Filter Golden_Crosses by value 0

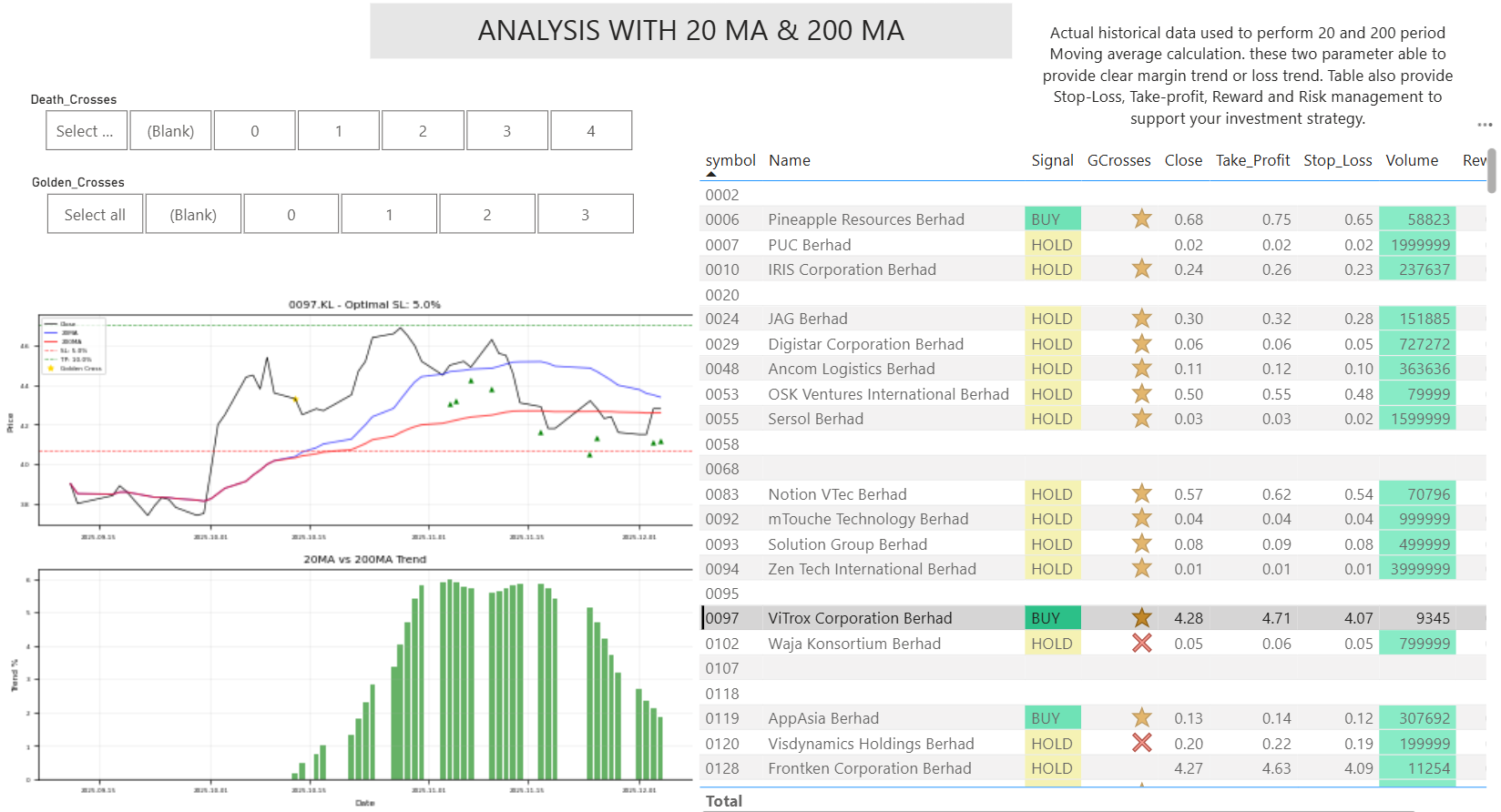(x=291, y=215)
